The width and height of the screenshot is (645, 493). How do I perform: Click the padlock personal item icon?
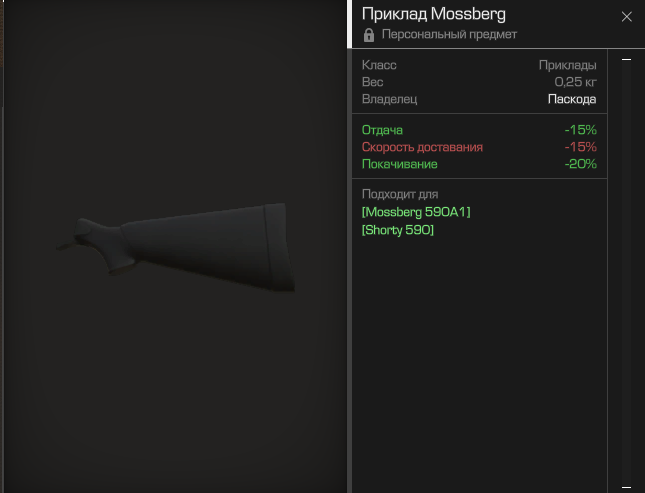369,35
